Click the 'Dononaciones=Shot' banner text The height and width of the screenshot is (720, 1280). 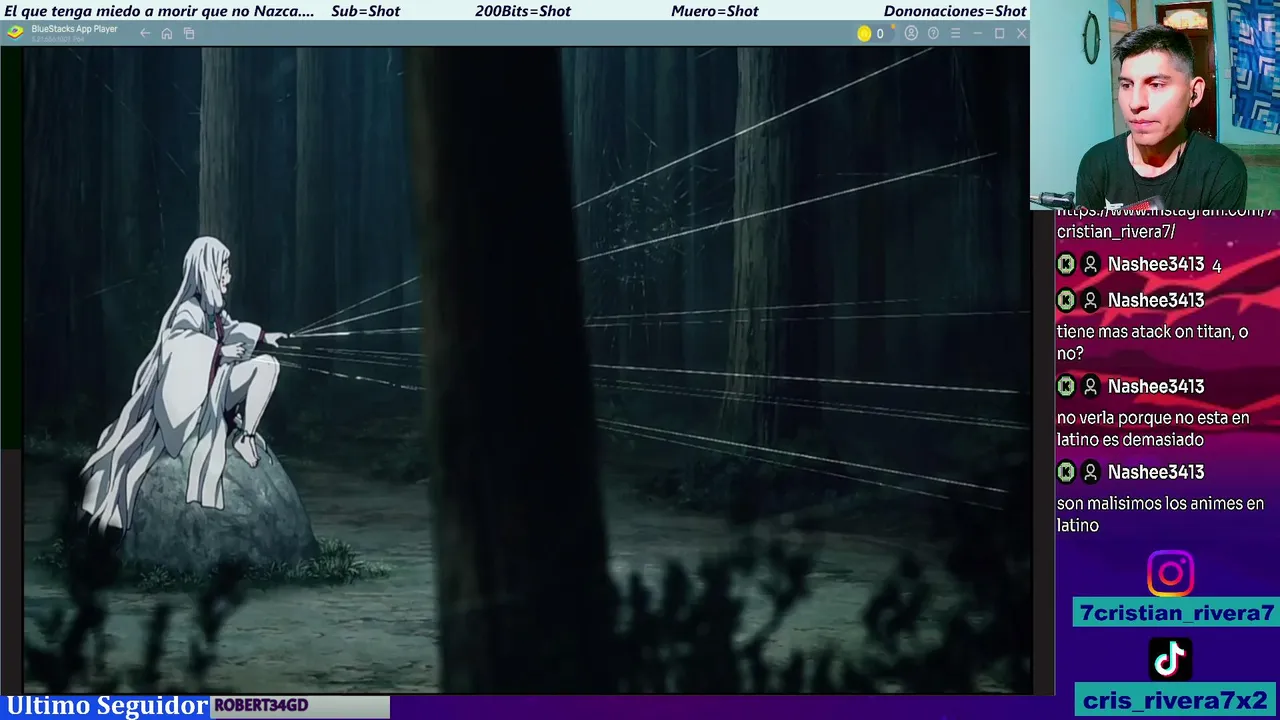tap(955, 11)
